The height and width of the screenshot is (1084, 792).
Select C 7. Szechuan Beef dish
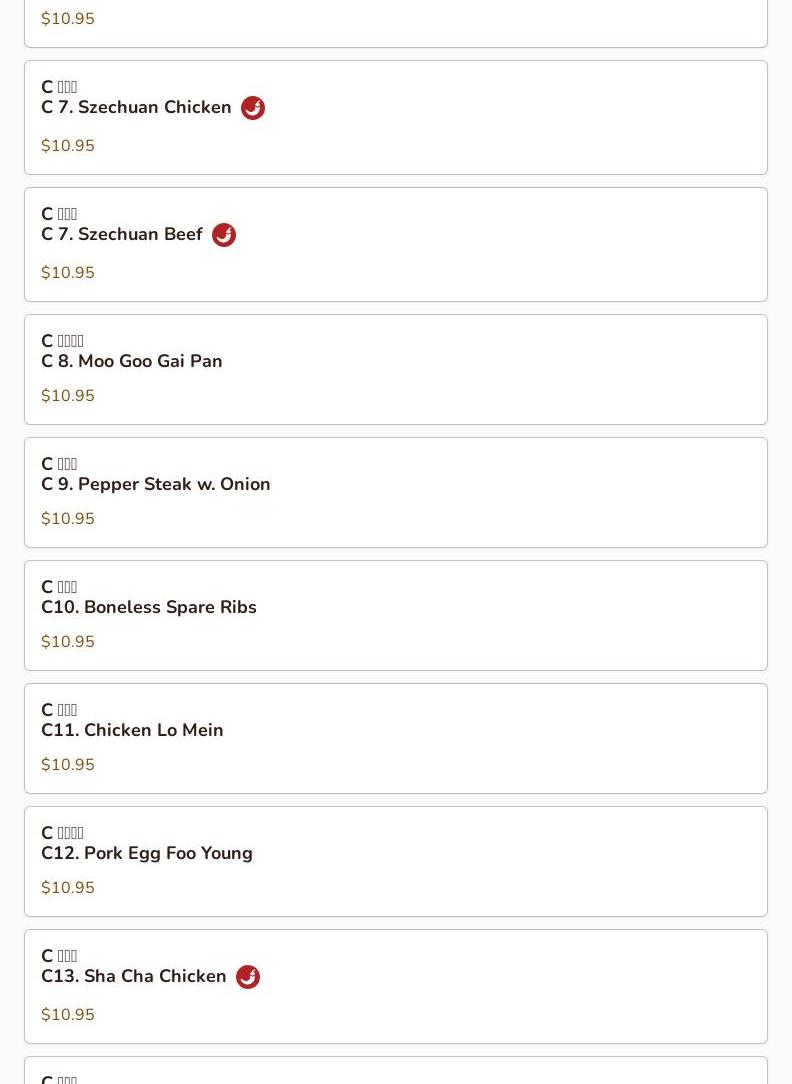click(122, 234)
